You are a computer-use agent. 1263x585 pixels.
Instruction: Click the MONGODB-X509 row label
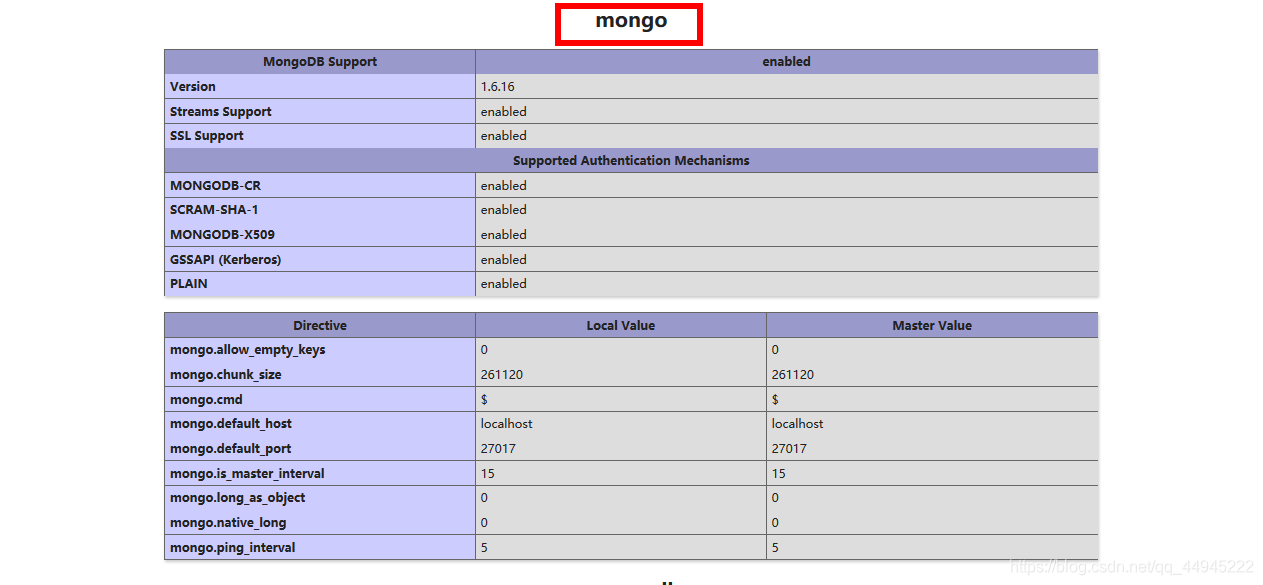click(222, 235)
